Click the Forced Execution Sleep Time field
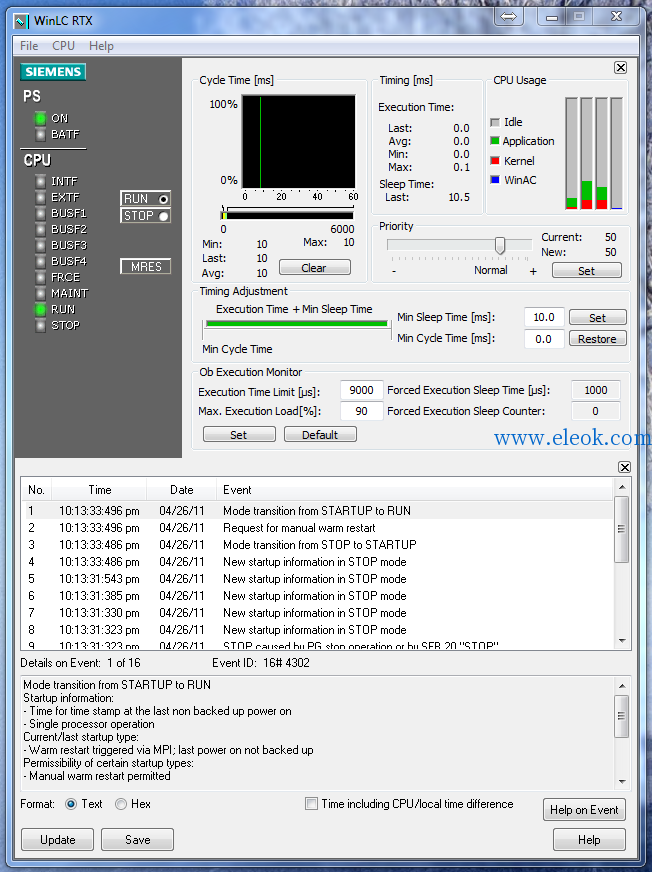This screenshot has width=652, height=872. [x=595, y=390]
